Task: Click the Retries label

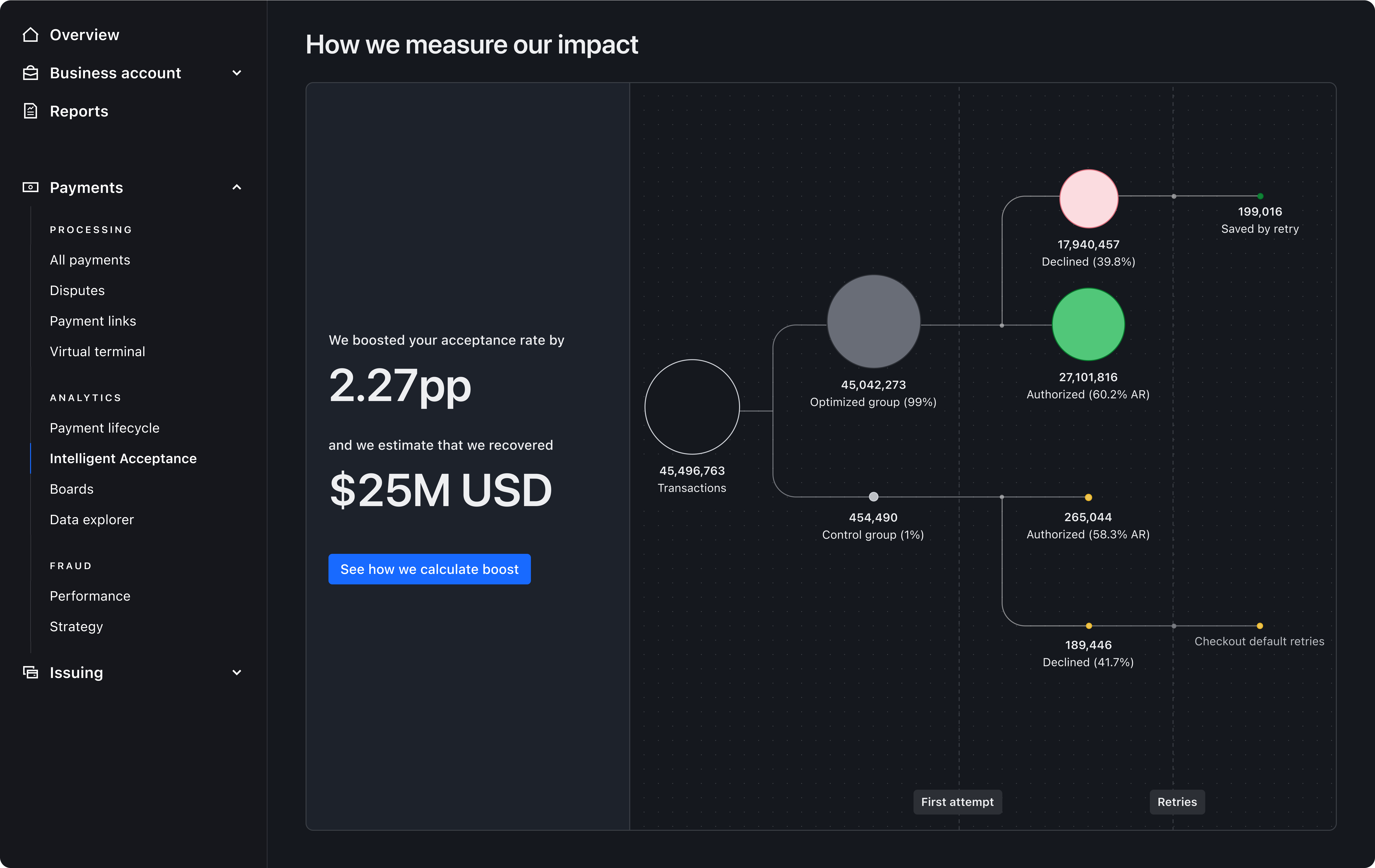Action: click(x=1177, y=802)
